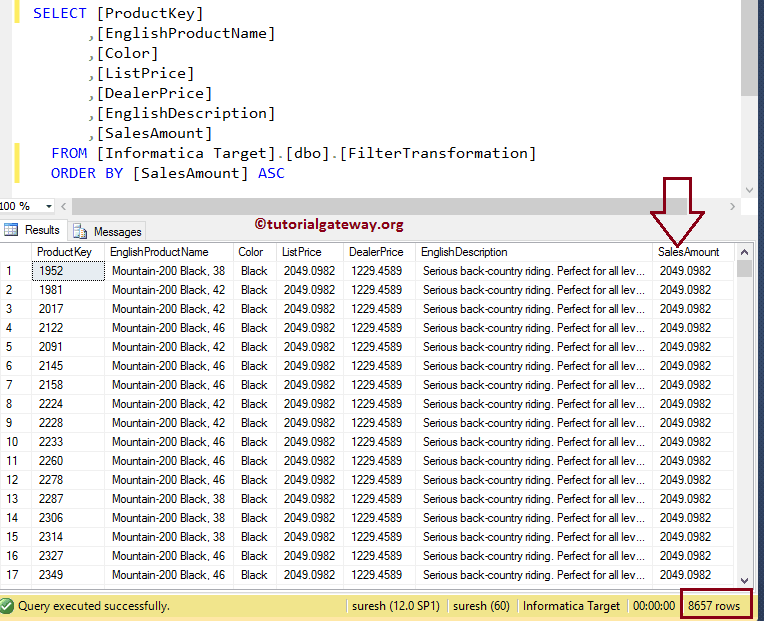Click row header number 10
Image resolution: width=764 pixels, height=621 pixels.
pyautogui.click(x=16, y=442)
